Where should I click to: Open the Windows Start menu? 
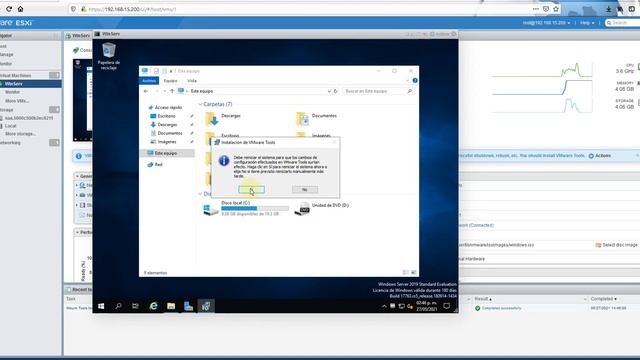[101, 306]
